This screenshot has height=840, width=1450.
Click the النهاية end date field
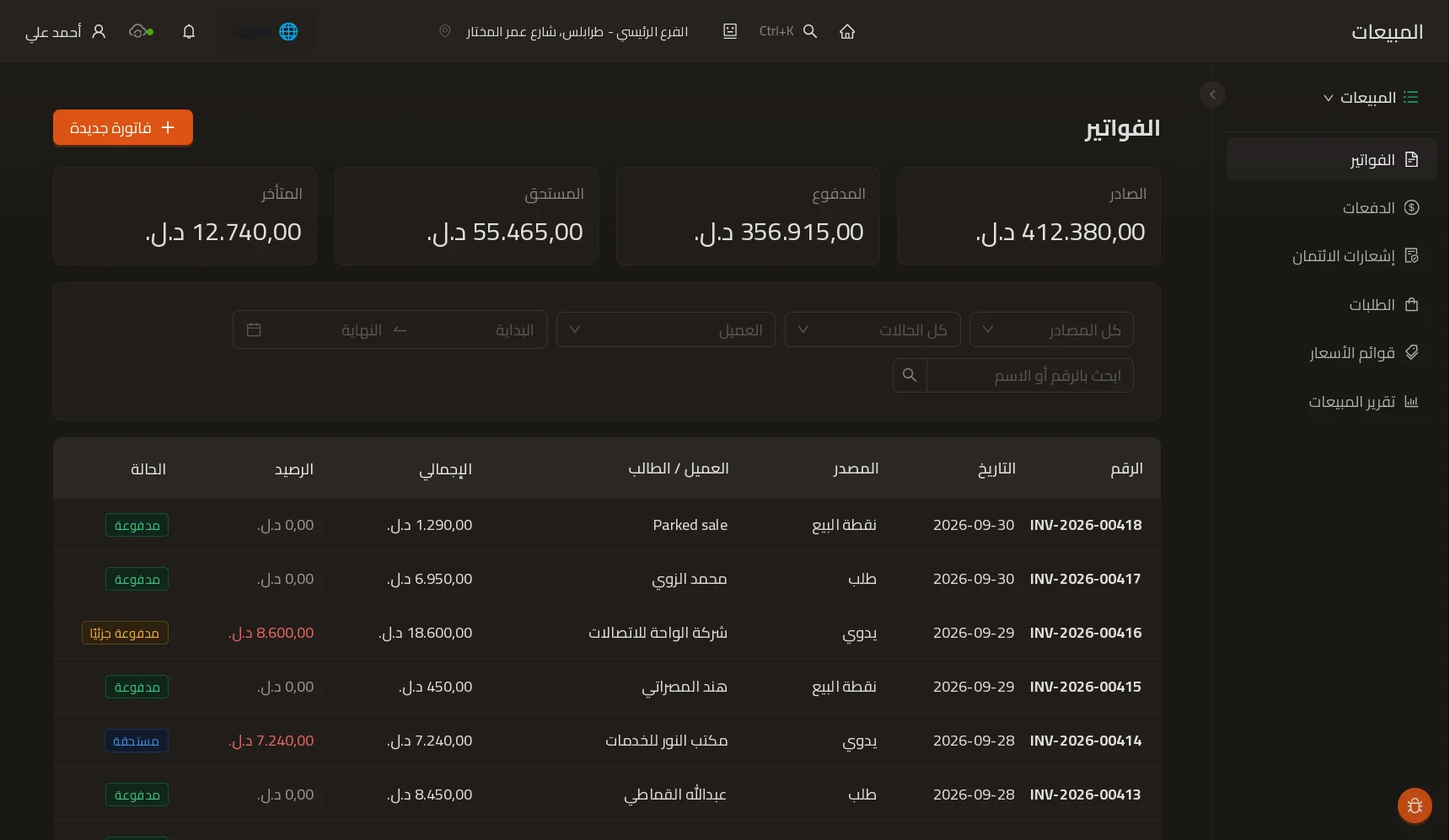coord(329,330)
